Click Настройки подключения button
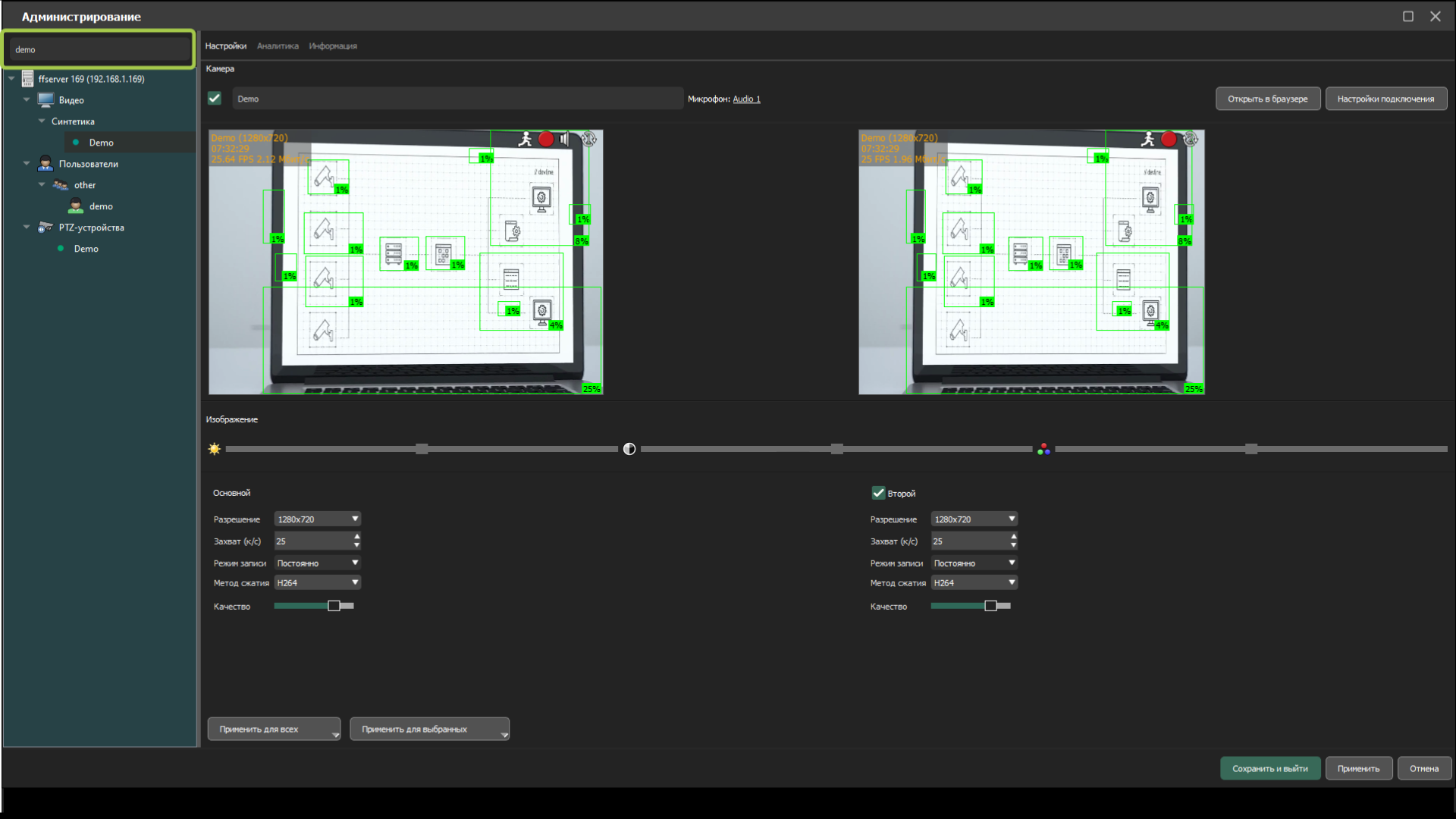 pyautogui.click(x=1385, y=99)
